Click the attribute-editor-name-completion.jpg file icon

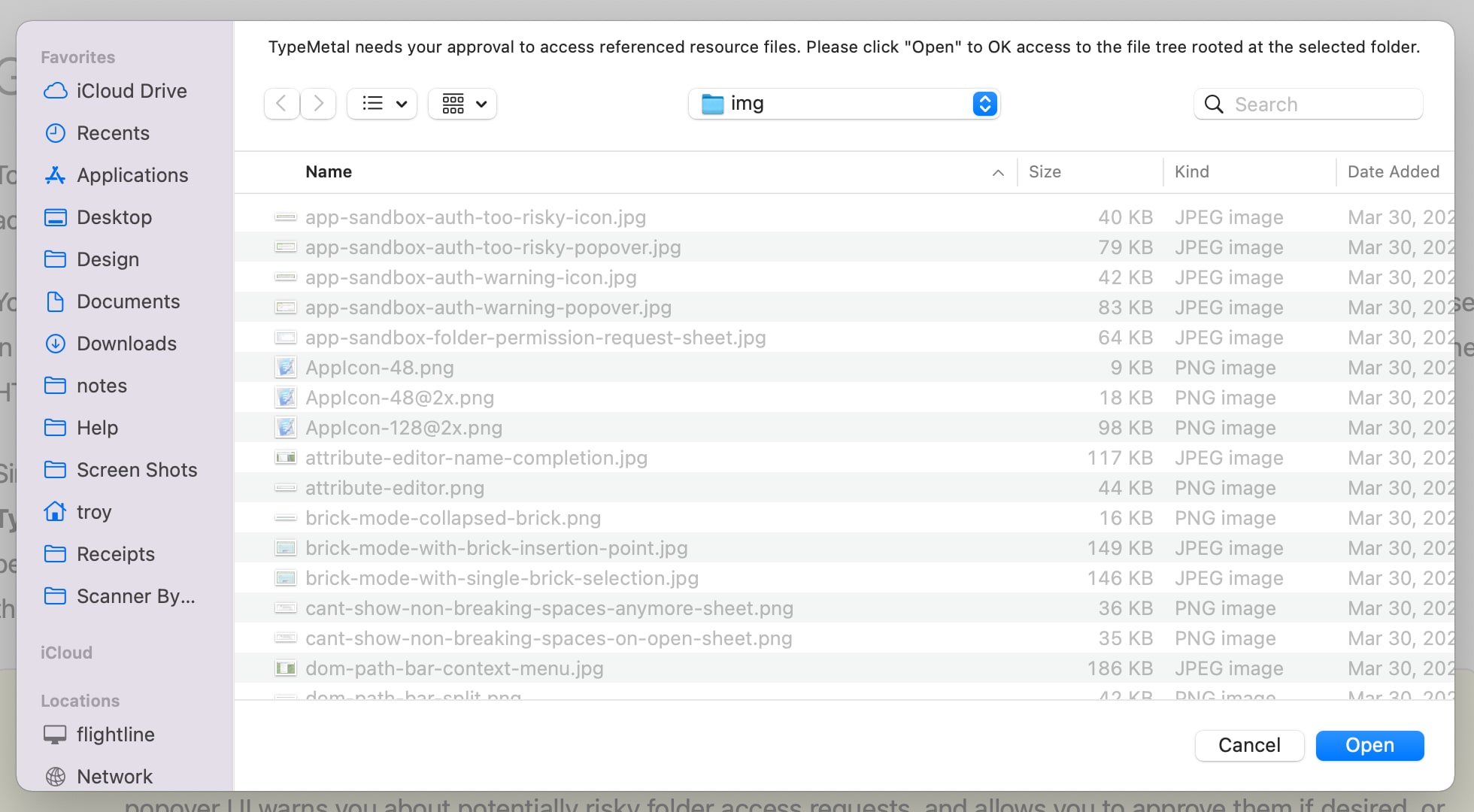(x=286, y=458)
